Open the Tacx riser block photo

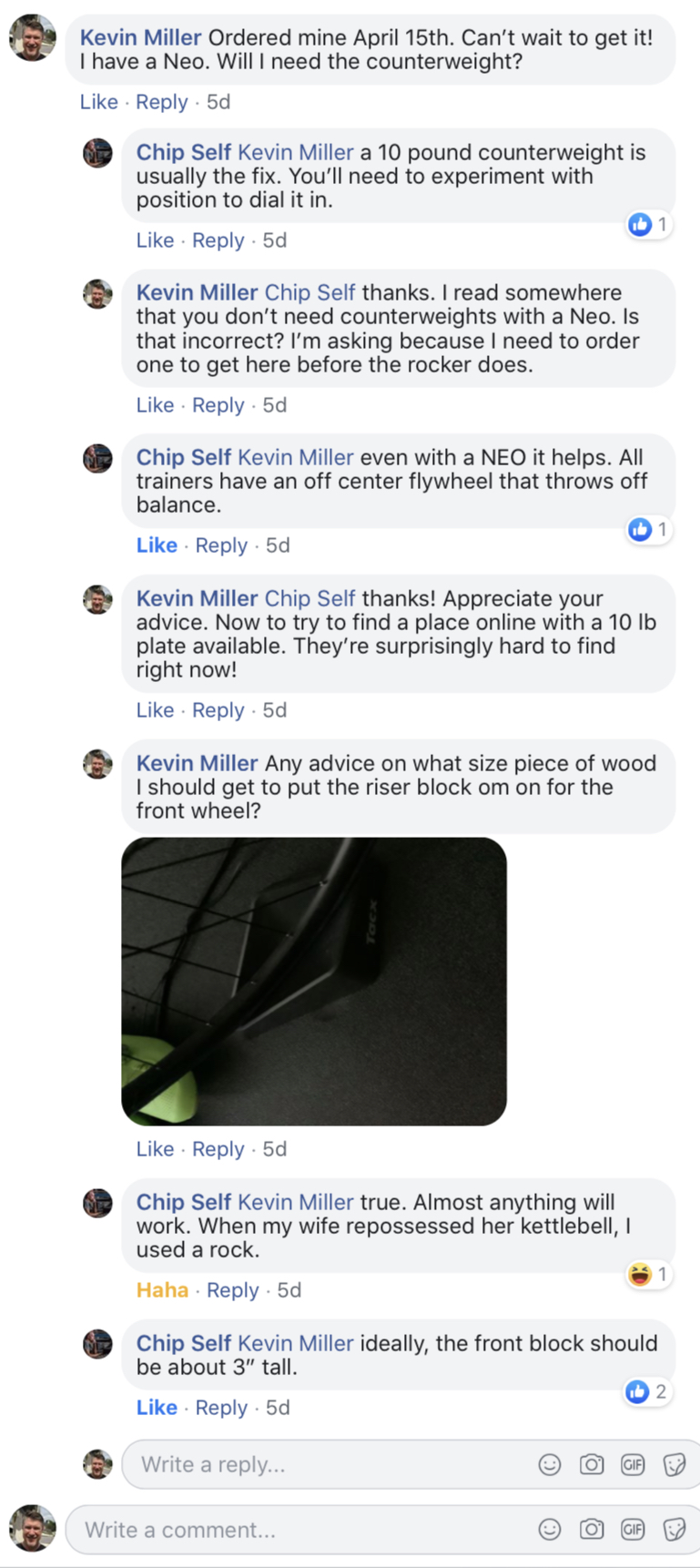(314, 982)
